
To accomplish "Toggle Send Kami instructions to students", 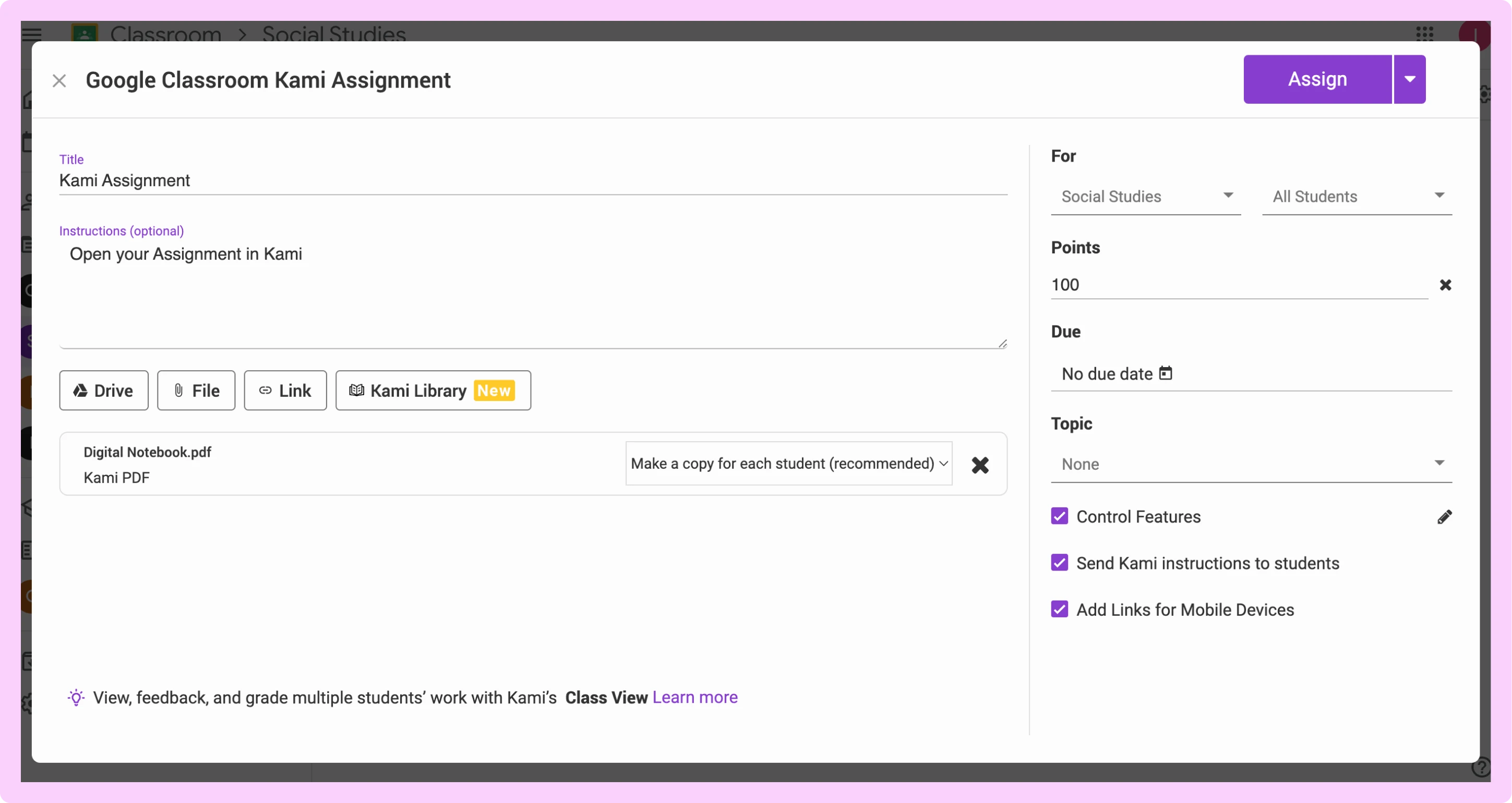I will click(1059, 563).
